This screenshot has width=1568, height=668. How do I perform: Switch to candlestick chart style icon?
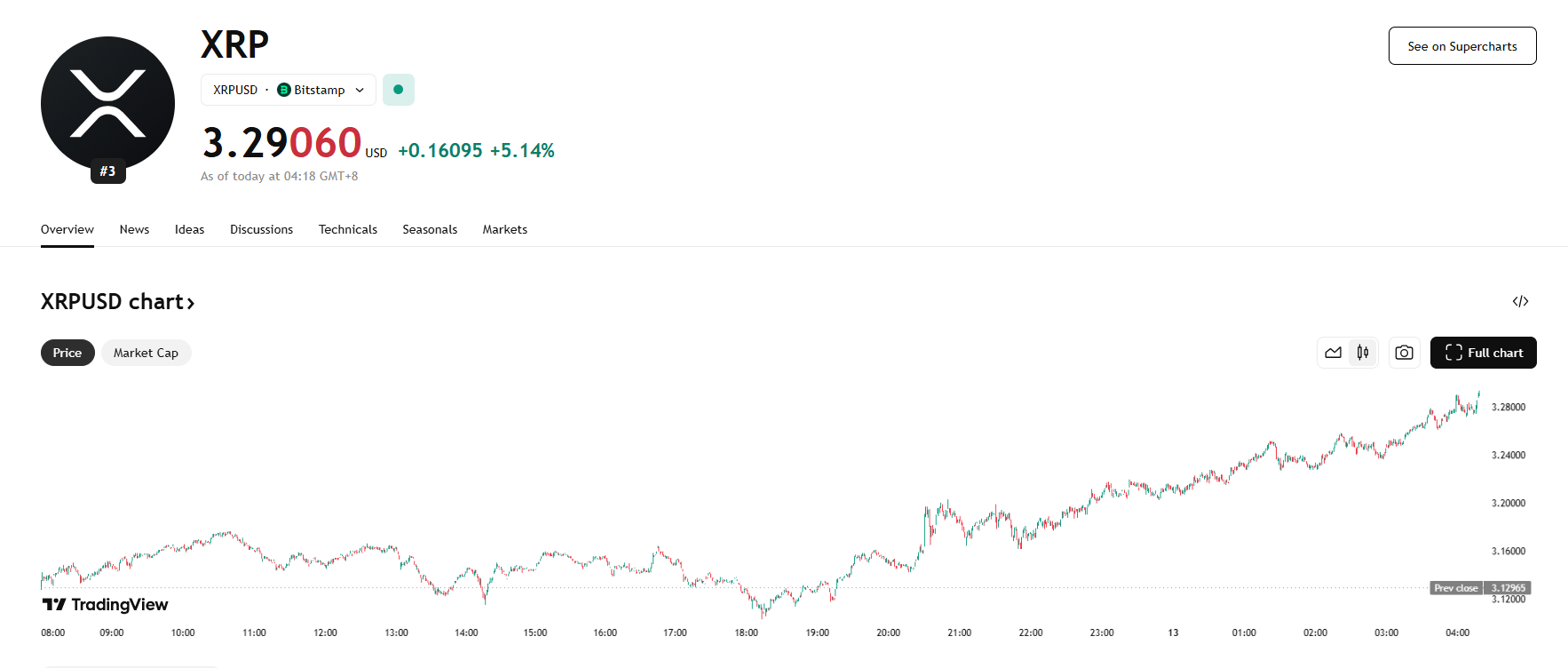point(1363,353)
